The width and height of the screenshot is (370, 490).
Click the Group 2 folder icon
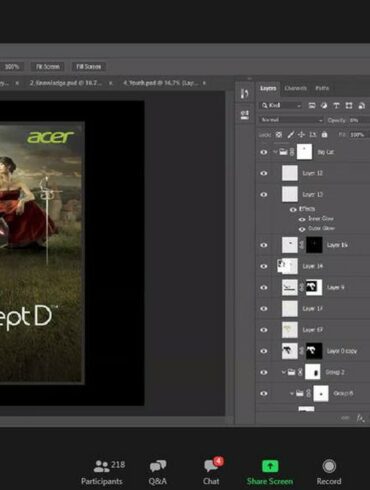(x=291, y=372)
